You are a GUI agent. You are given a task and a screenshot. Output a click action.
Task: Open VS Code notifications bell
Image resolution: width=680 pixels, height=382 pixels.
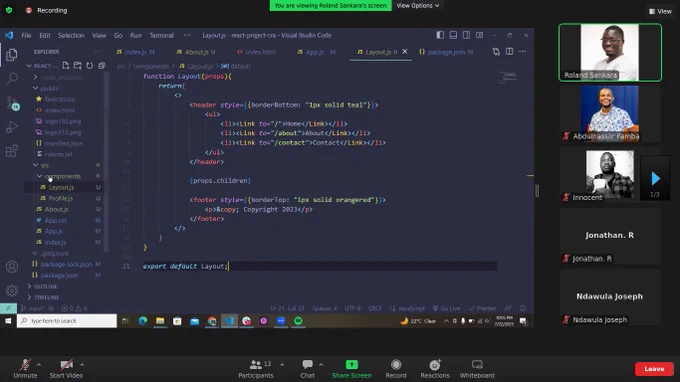tap(523, 308)
